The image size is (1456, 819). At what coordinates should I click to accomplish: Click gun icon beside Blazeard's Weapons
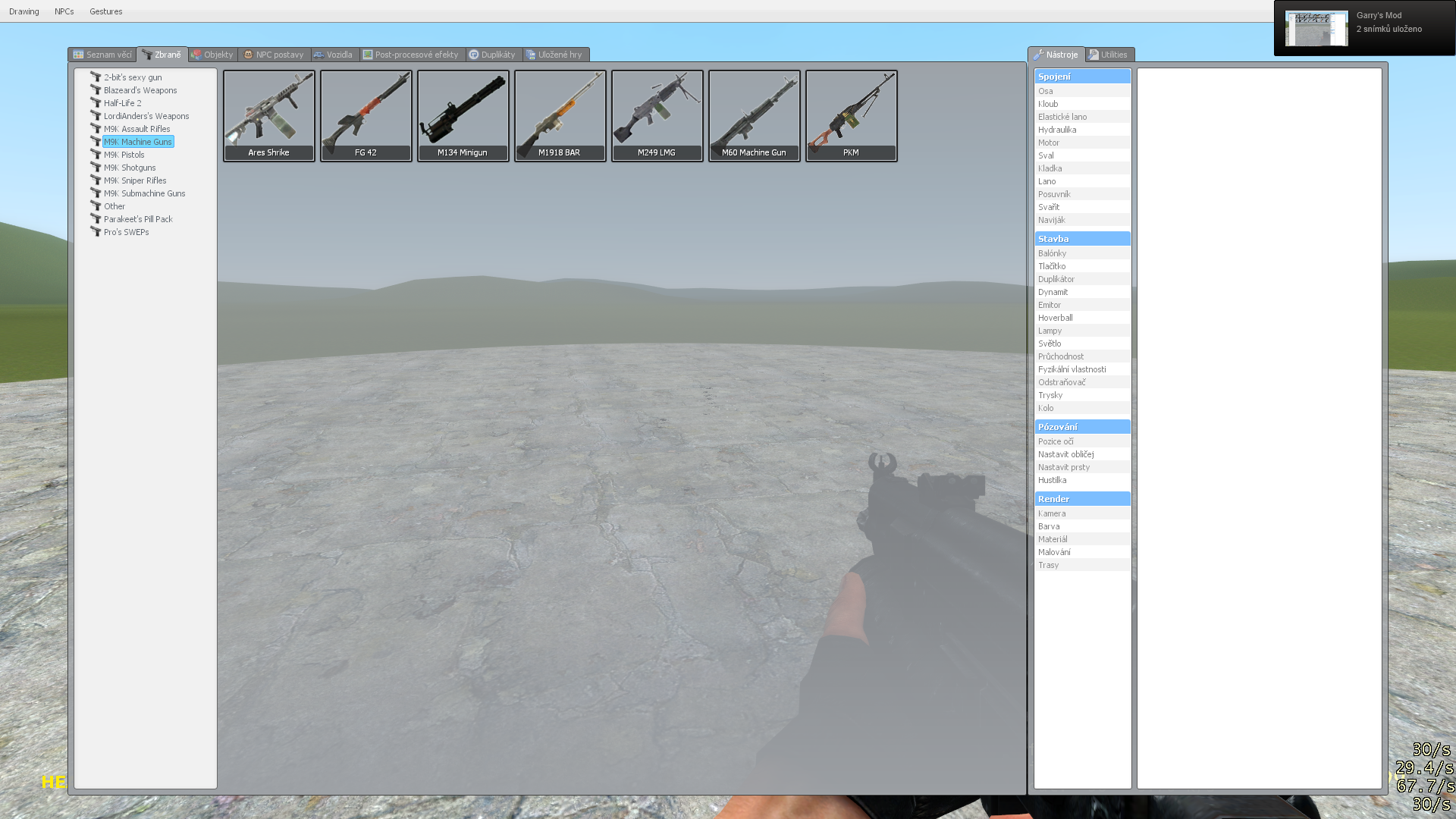pos(96,90)
